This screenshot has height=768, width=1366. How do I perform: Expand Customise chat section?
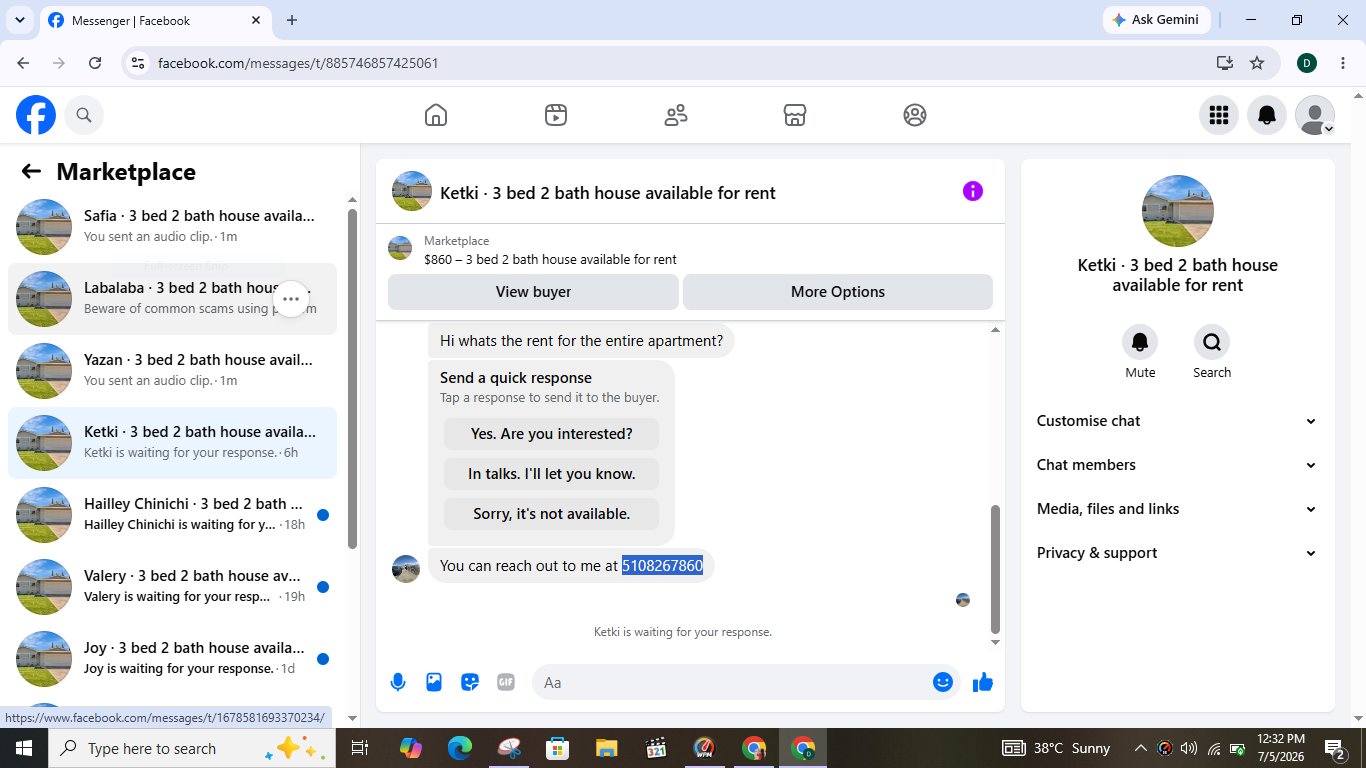pyautogui.click(x=1177, y=421)
